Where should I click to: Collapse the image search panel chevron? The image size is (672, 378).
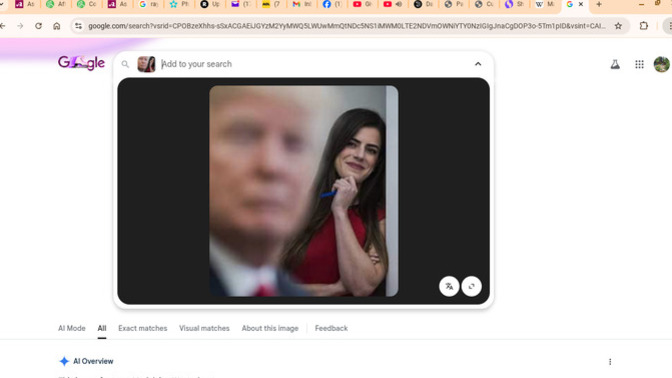pyautogui.click(x=478, y=64)
